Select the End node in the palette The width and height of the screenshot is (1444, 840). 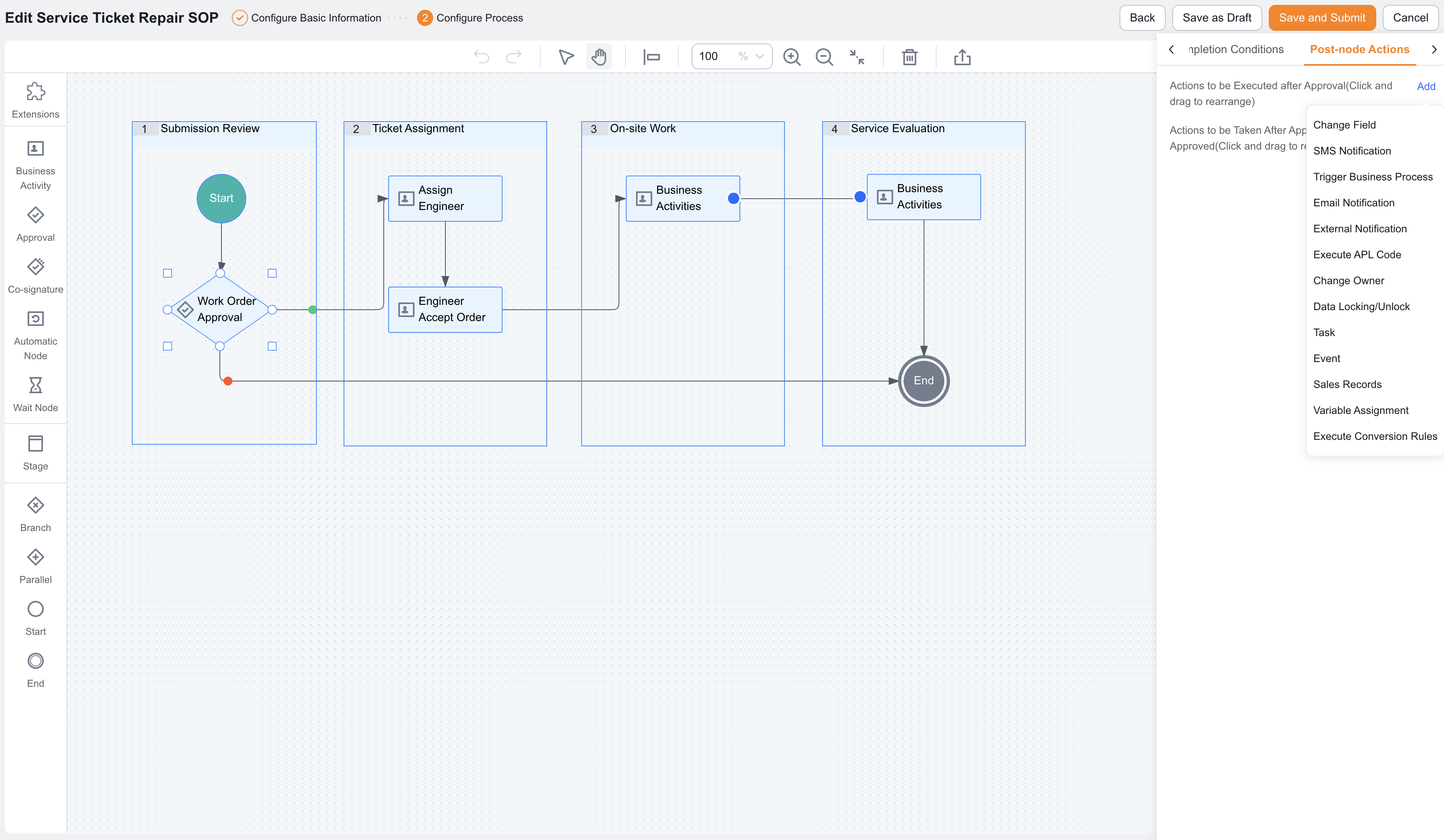(36, 661)
